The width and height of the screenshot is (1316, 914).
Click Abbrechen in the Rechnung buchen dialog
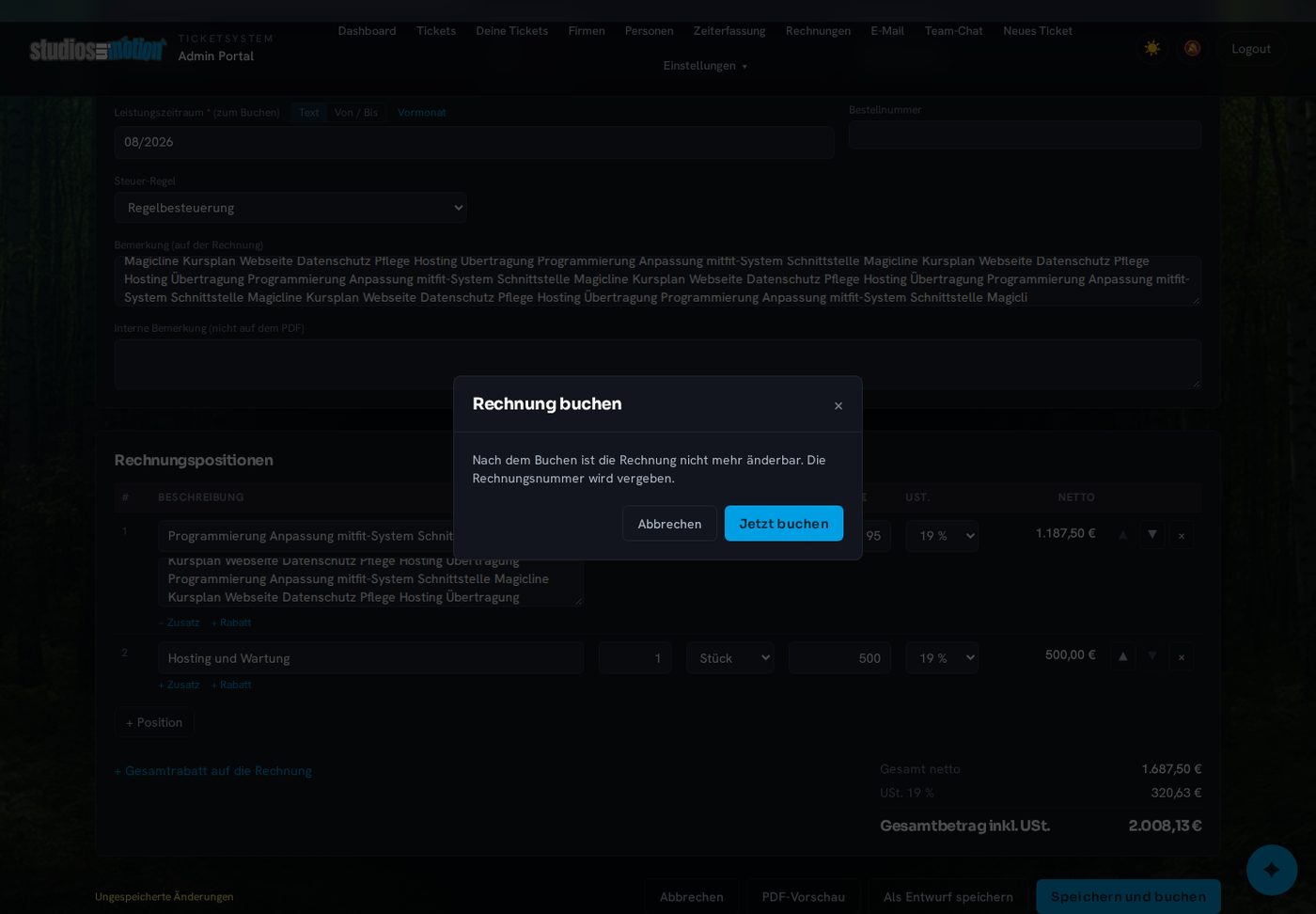point(669,524)
